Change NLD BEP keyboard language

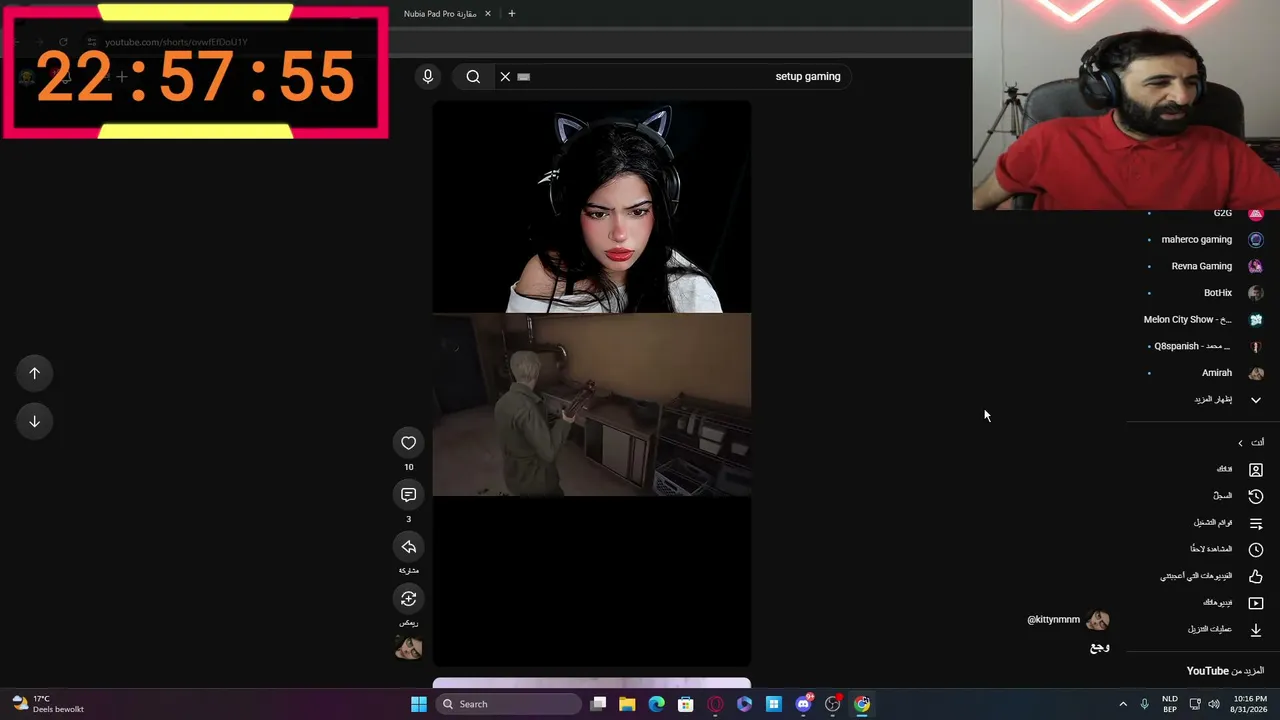[x=1170, y=704]
